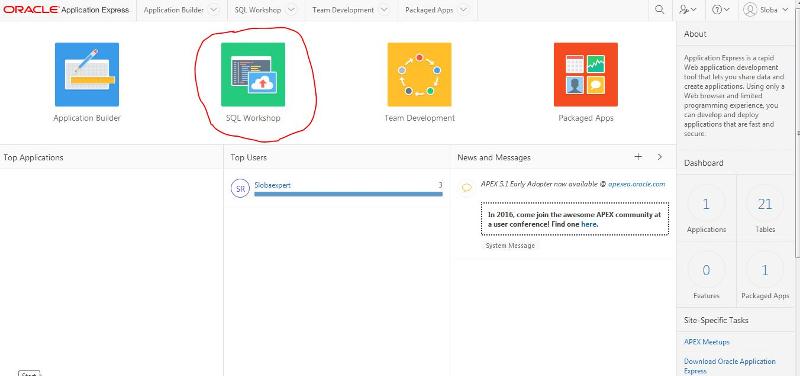Click the Tables count 21 dashboard tile
The height and width of the screenshot is (376, 800).
765,209
